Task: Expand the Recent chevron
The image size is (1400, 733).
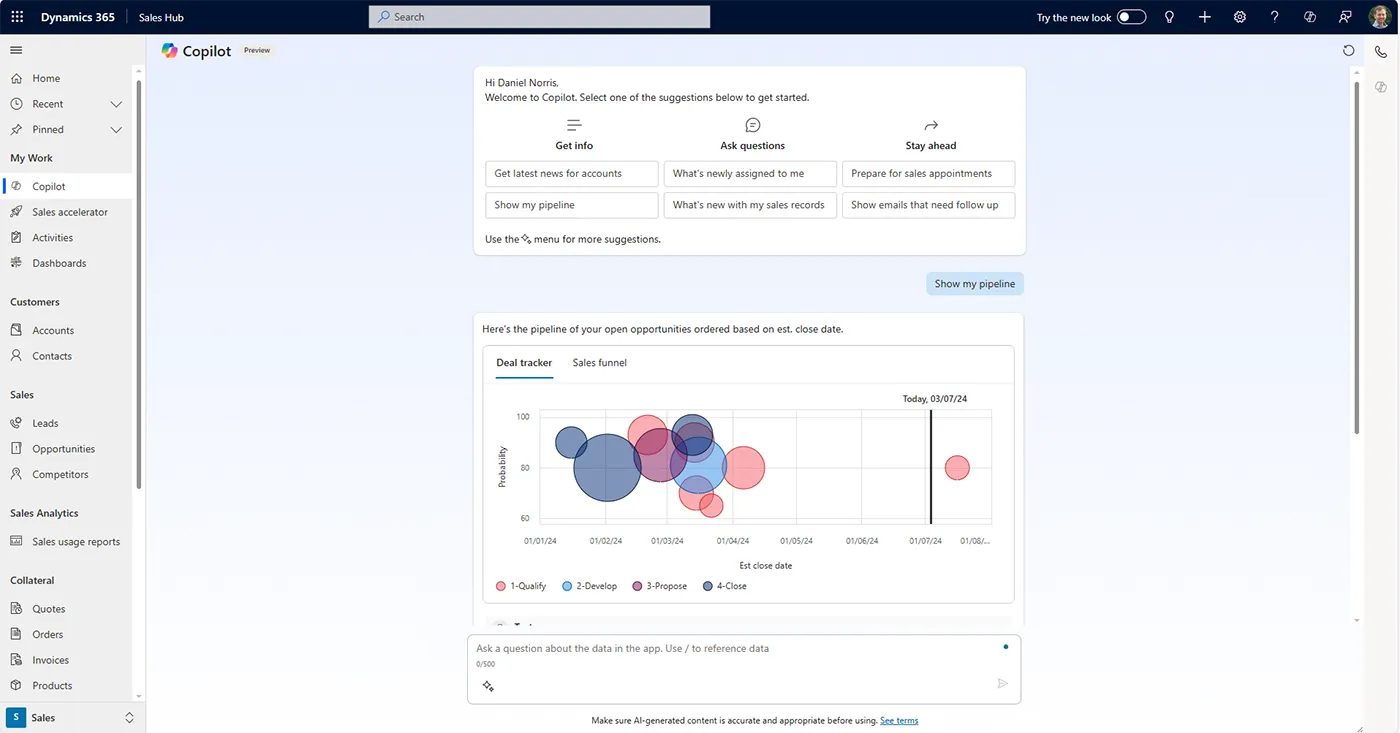Action: point(116,104)
